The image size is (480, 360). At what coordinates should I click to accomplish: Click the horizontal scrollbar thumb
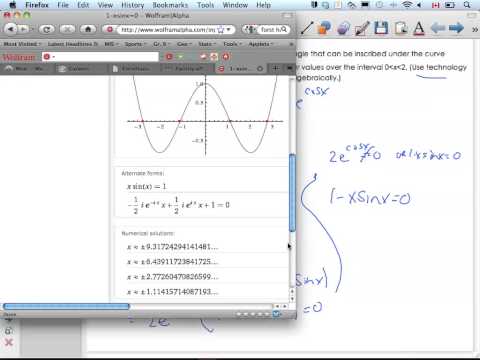click(66, 306)
